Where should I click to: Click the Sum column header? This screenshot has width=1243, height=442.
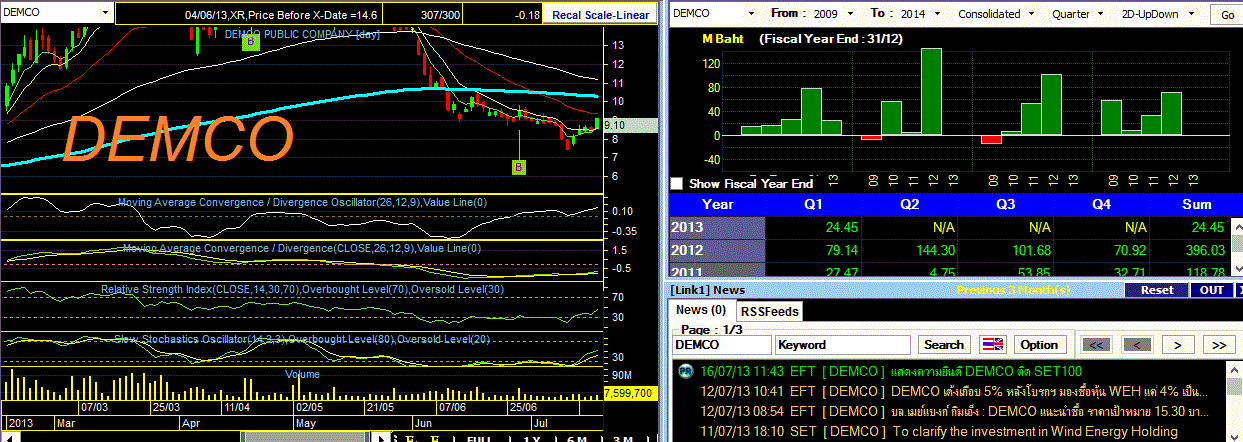tap(1197, 203)
